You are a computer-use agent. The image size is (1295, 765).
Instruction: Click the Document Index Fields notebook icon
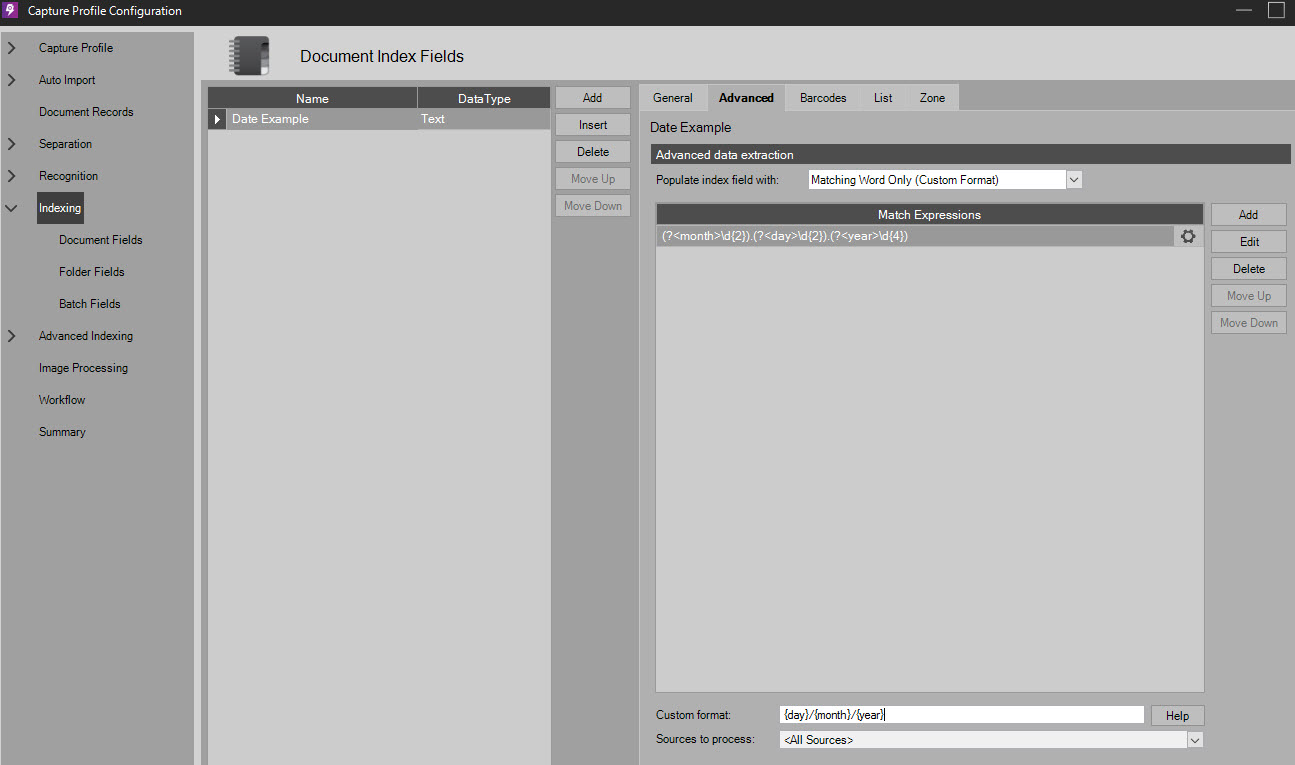coord(248,56)
